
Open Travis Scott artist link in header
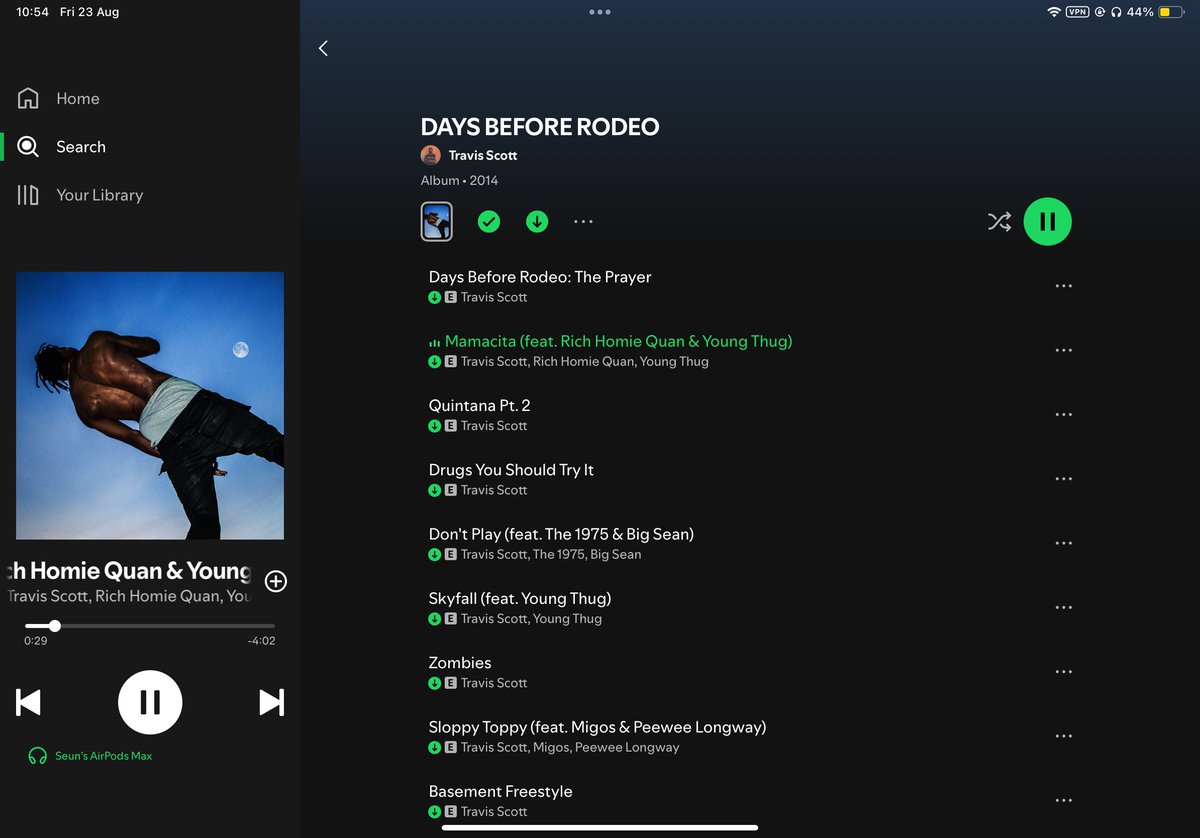click(x=483, y=155)
